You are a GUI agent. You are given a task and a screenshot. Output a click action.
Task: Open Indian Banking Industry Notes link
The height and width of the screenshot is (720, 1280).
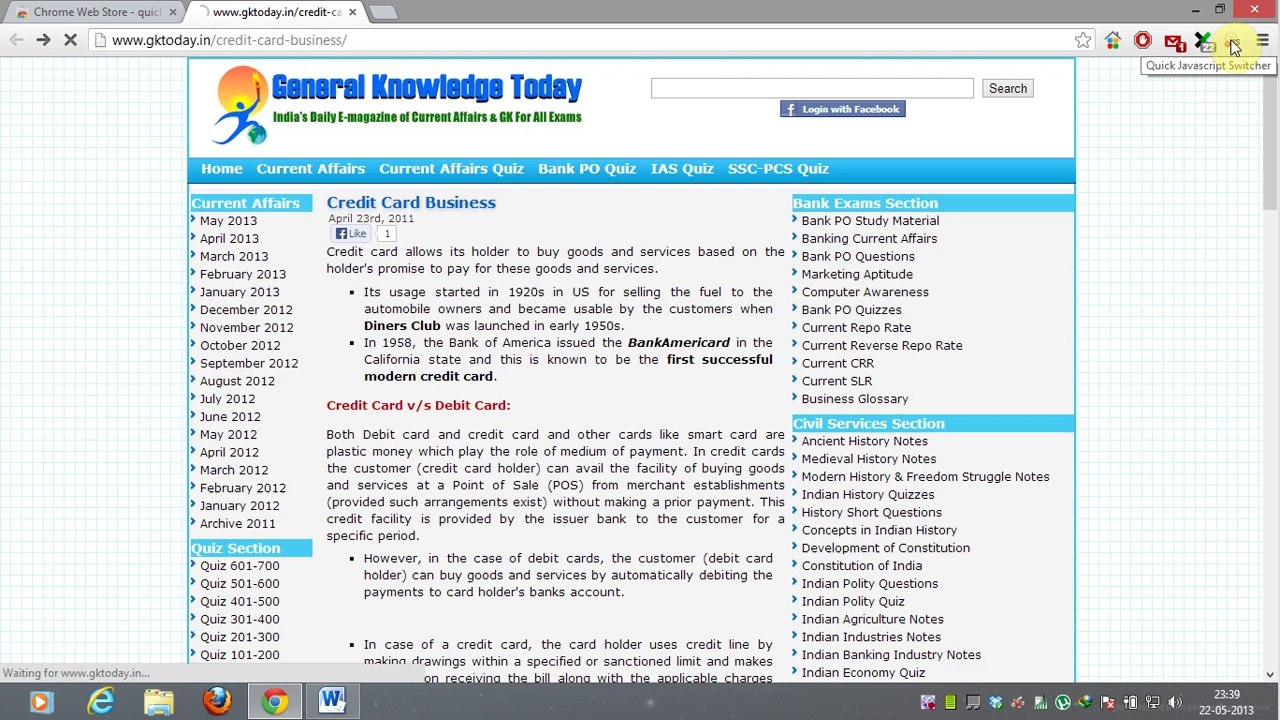(x=891, y=655)
